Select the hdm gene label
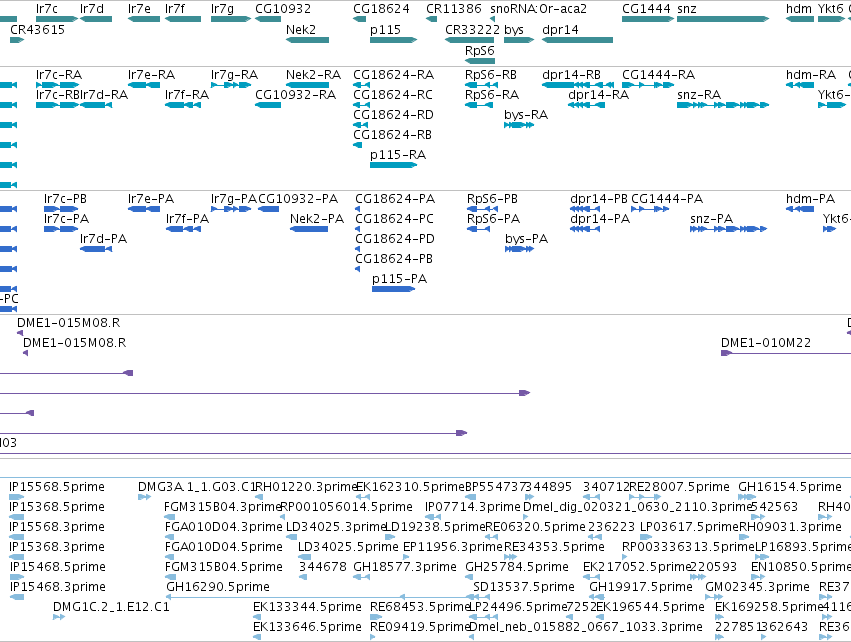Viewport: 851px width, 642px height. (799, 9)
